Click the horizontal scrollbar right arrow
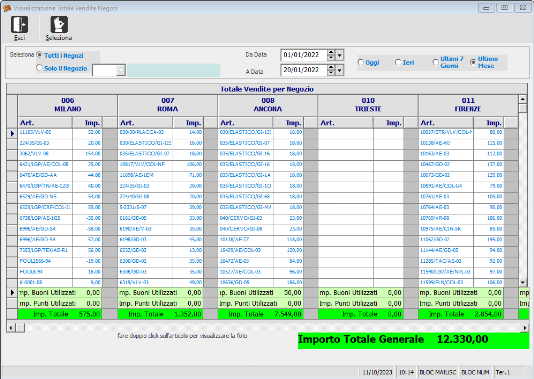The height and width of the screenshot is (379, 534). (524, 328)
